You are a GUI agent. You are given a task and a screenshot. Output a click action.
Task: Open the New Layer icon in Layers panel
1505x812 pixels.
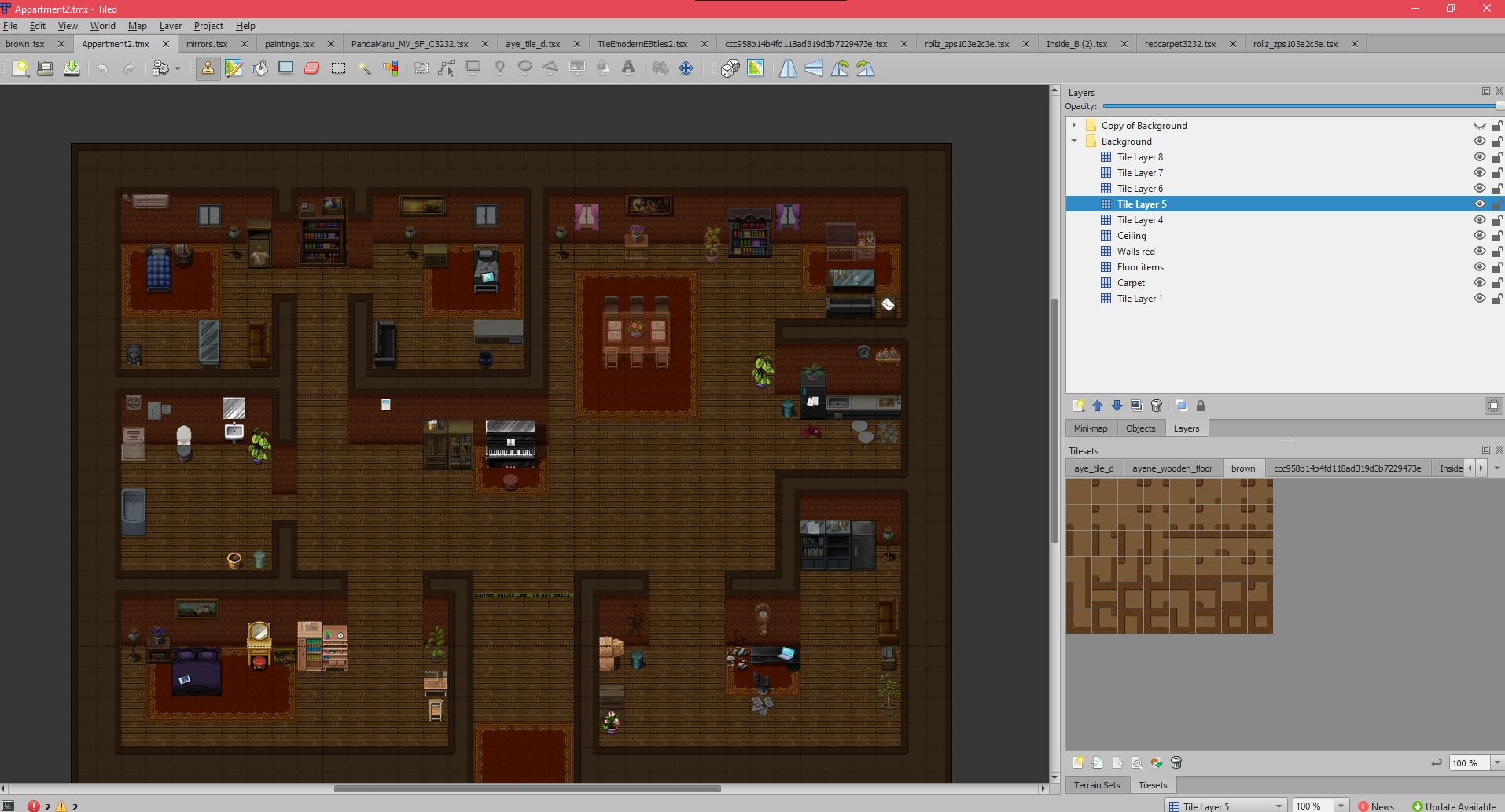(x=1079, y=406)
